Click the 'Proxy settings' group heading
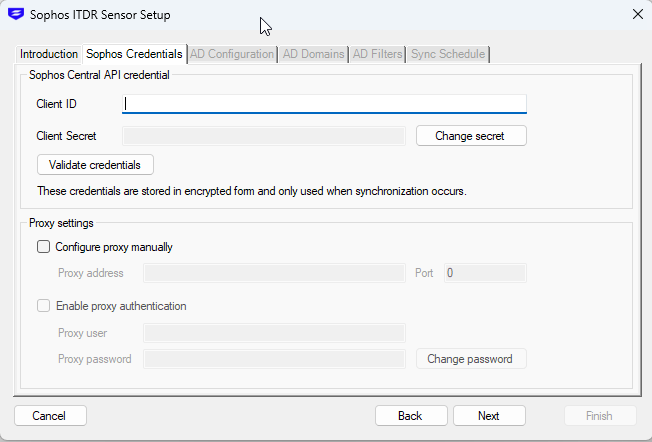Viewport: 652px width, 442px height. [61, 223]
